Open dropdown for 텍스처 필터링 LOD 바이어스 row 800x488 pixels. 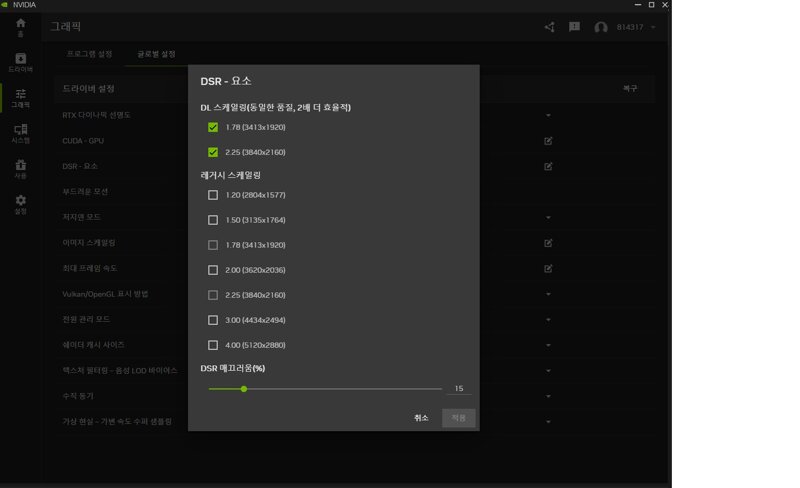[548, 371]
